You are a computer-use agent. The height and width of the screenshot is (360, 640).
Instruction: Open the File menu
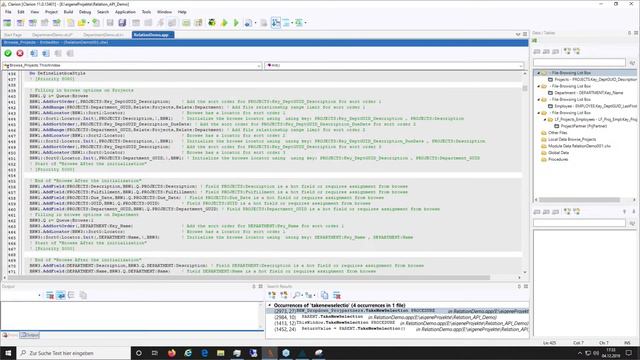[x=8, y=12]
